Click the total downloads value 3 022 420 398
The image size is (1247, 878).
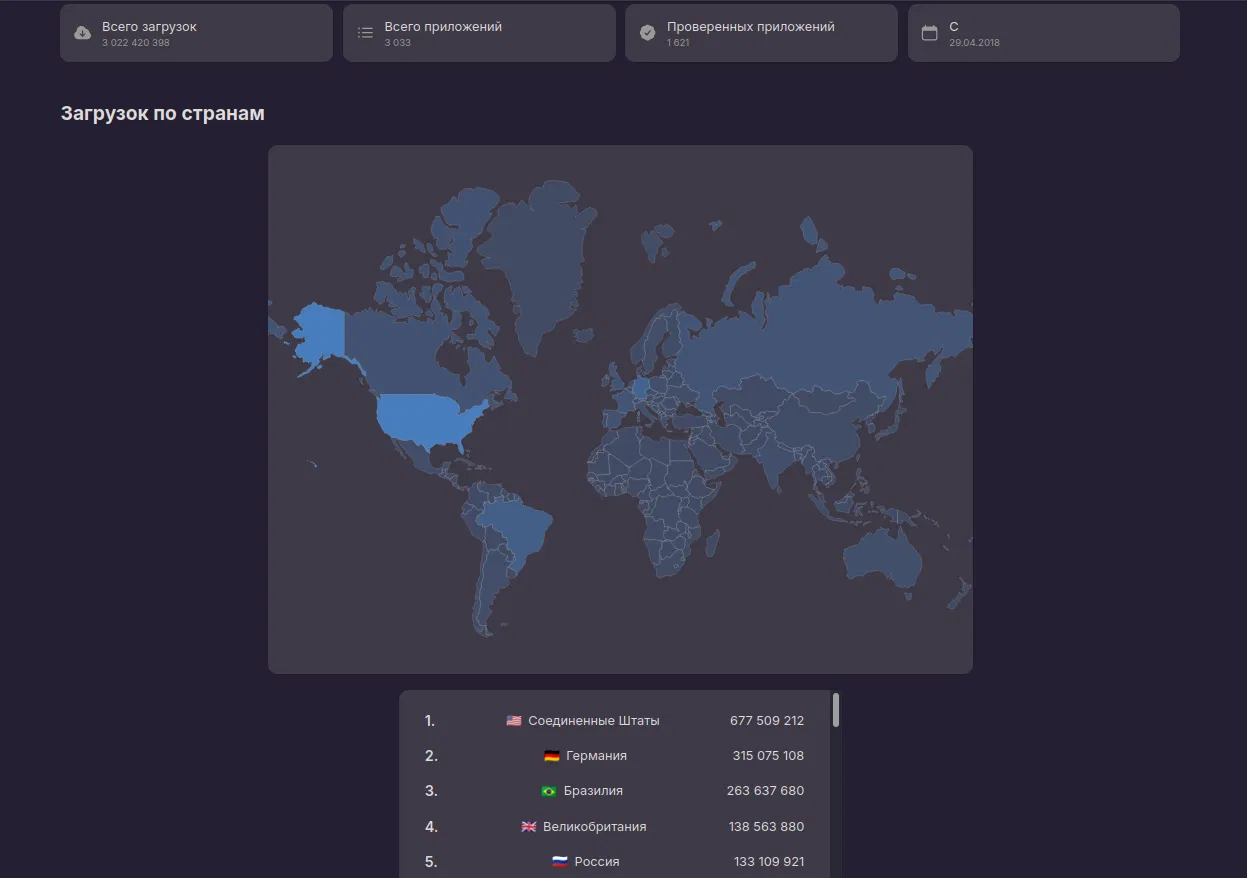[135, 43]
